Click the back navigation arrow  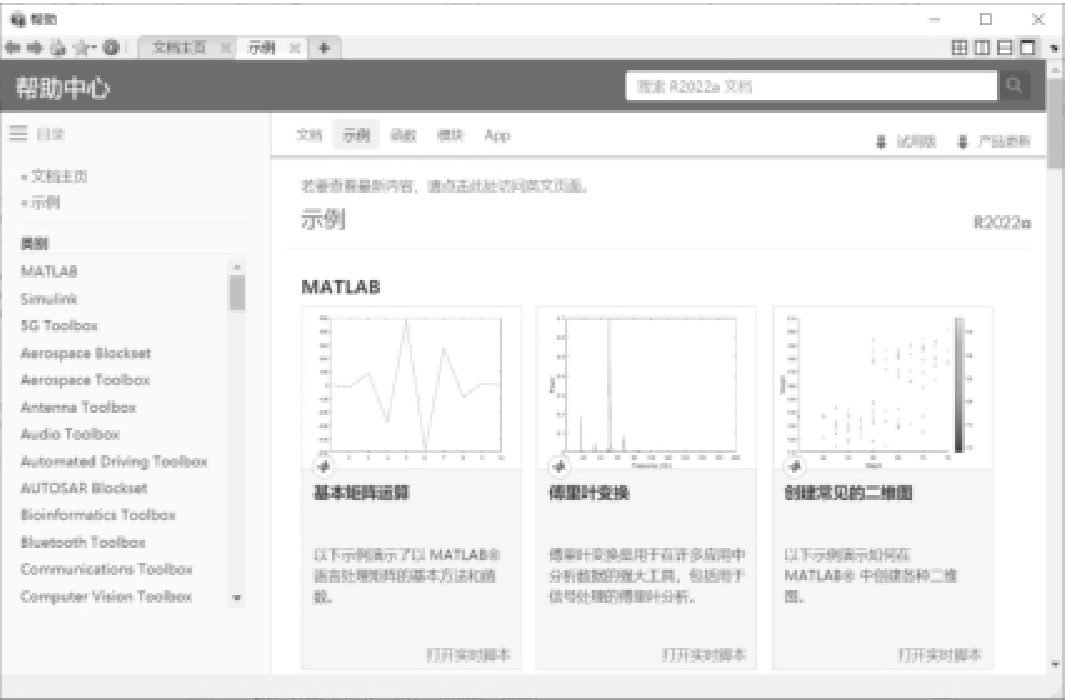click(12, 48)
